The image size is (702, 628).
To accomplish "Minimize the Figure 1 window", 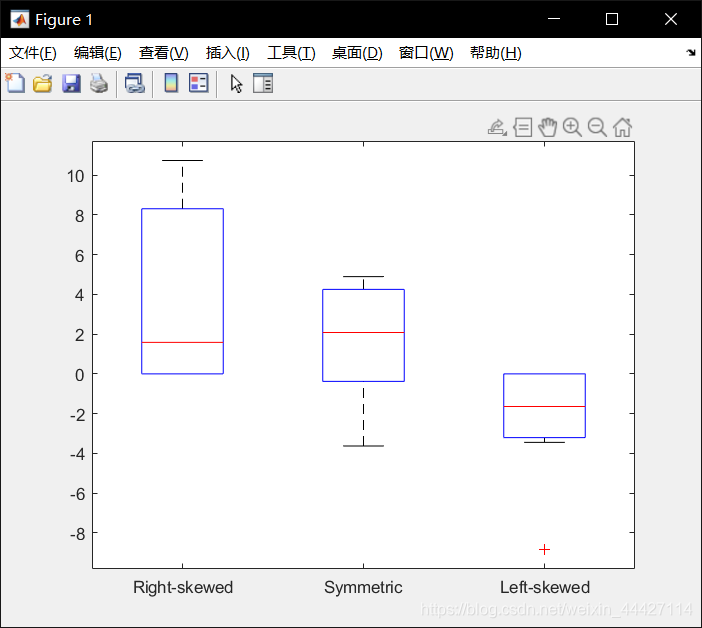I will click(554, 19).
